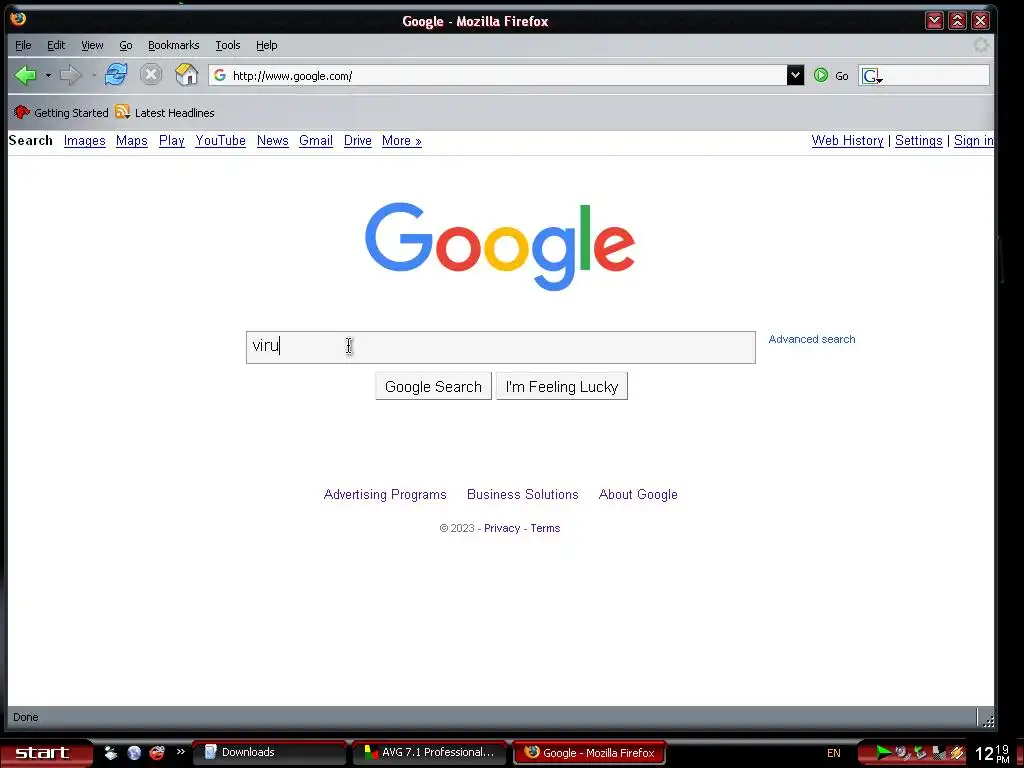Open the Bookmarks menu

coord(173,45)
